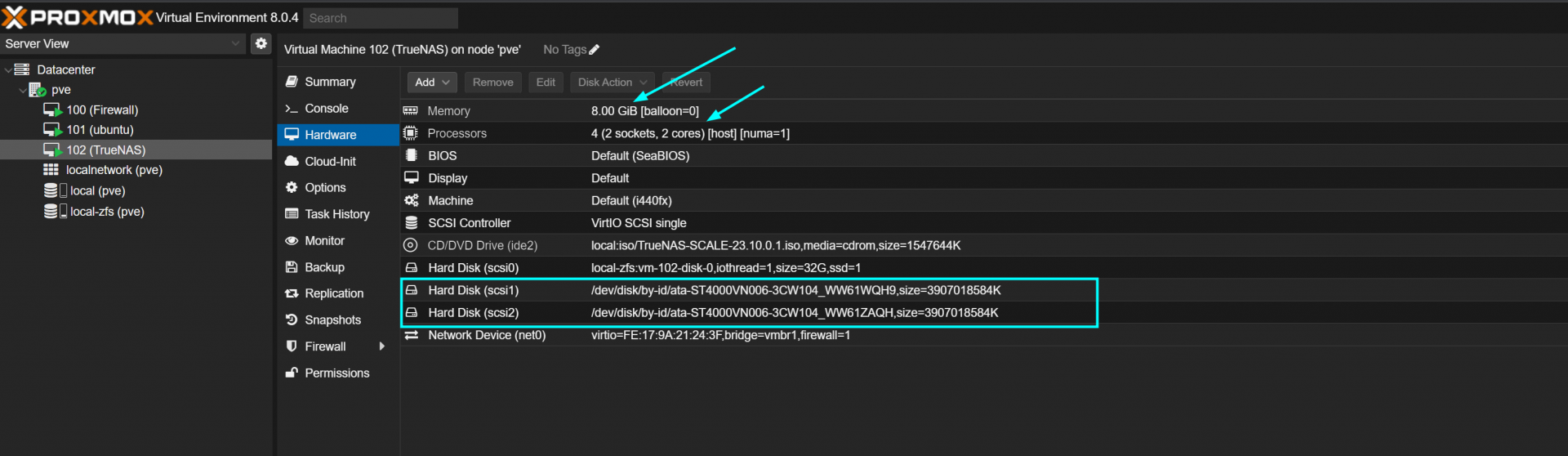This screenshot has height=456, width=1568.
Task: Click the SCSI Controller database icon
Action: point(412,222)
